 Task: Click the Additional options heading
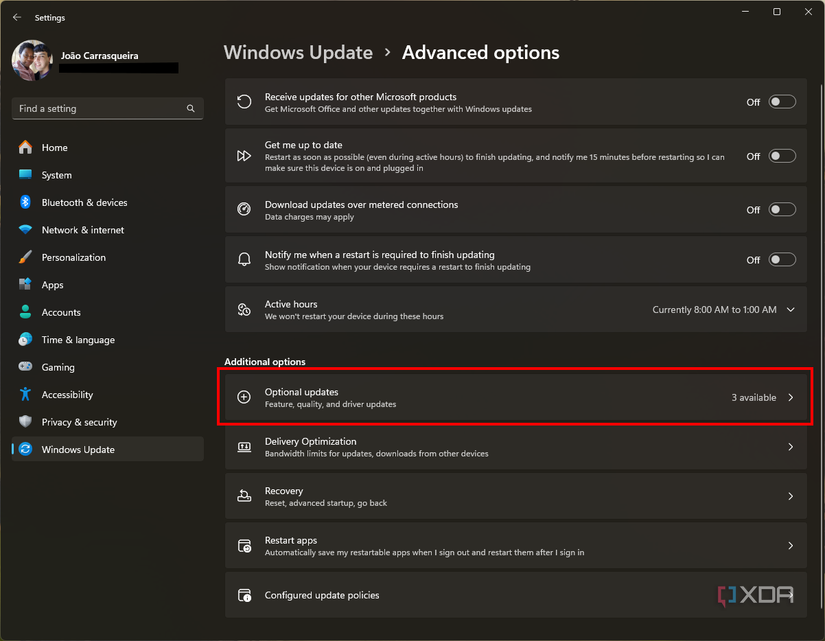coord(265,362)
